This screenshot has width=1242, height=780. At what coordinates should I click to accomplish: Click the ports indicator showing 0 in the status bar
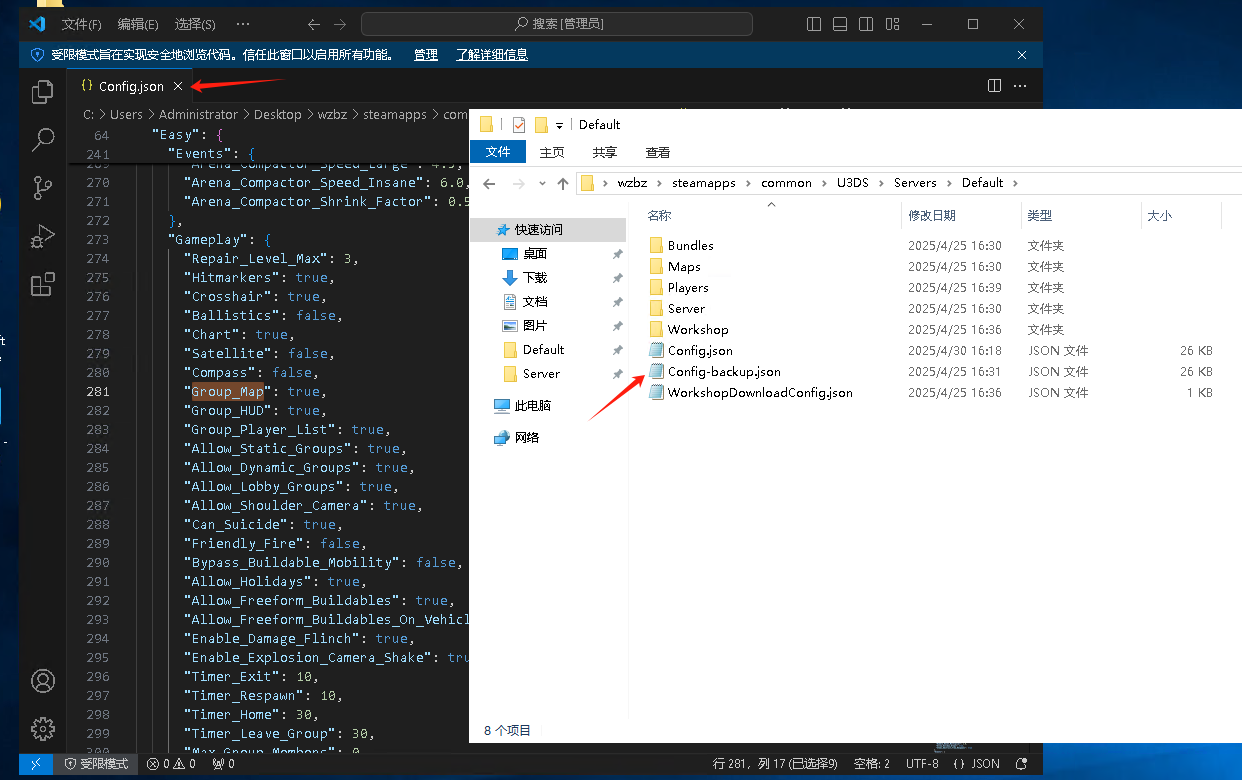coord(223,764)
